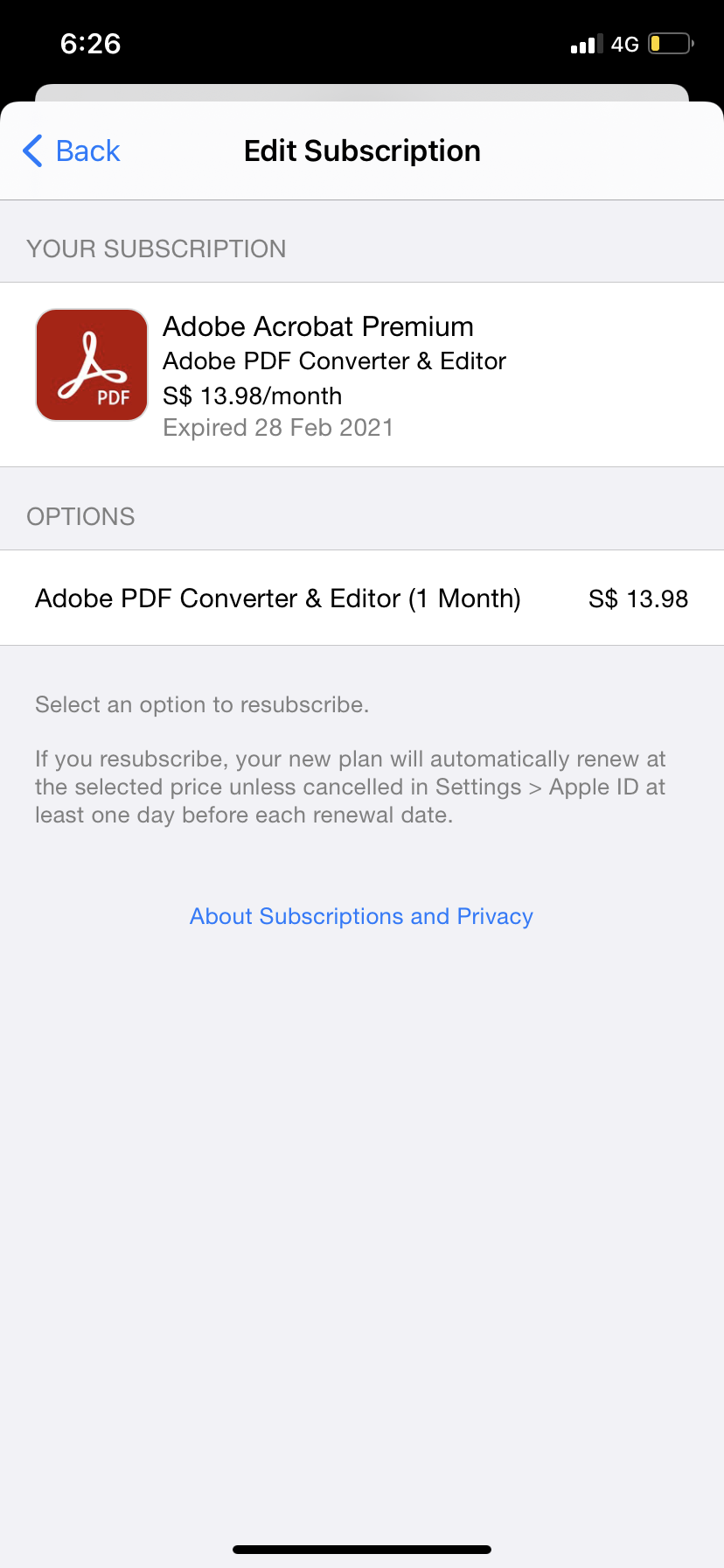
Task: Tap the YOUR SUBSCRIPTION section header
Action: [157, 249]
